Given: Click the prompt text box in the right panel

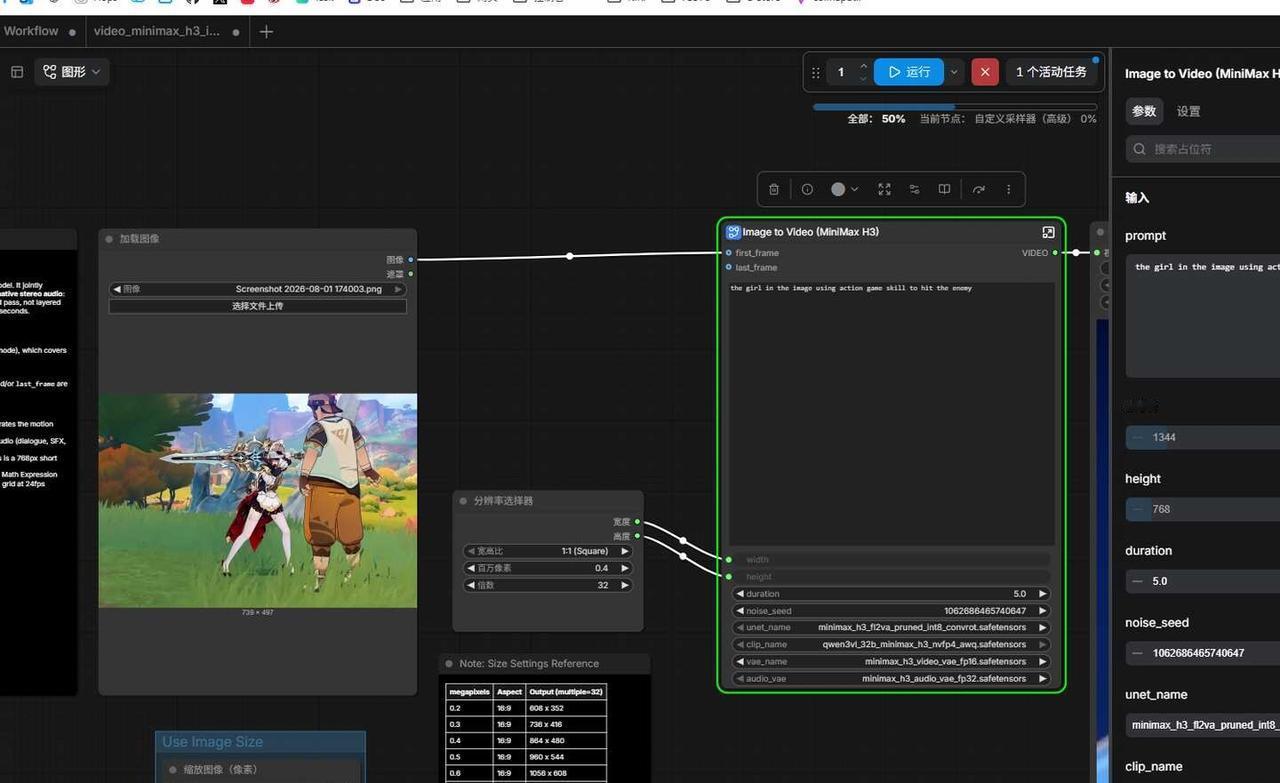Looking at the screenshot, I should click(1202, 315).
